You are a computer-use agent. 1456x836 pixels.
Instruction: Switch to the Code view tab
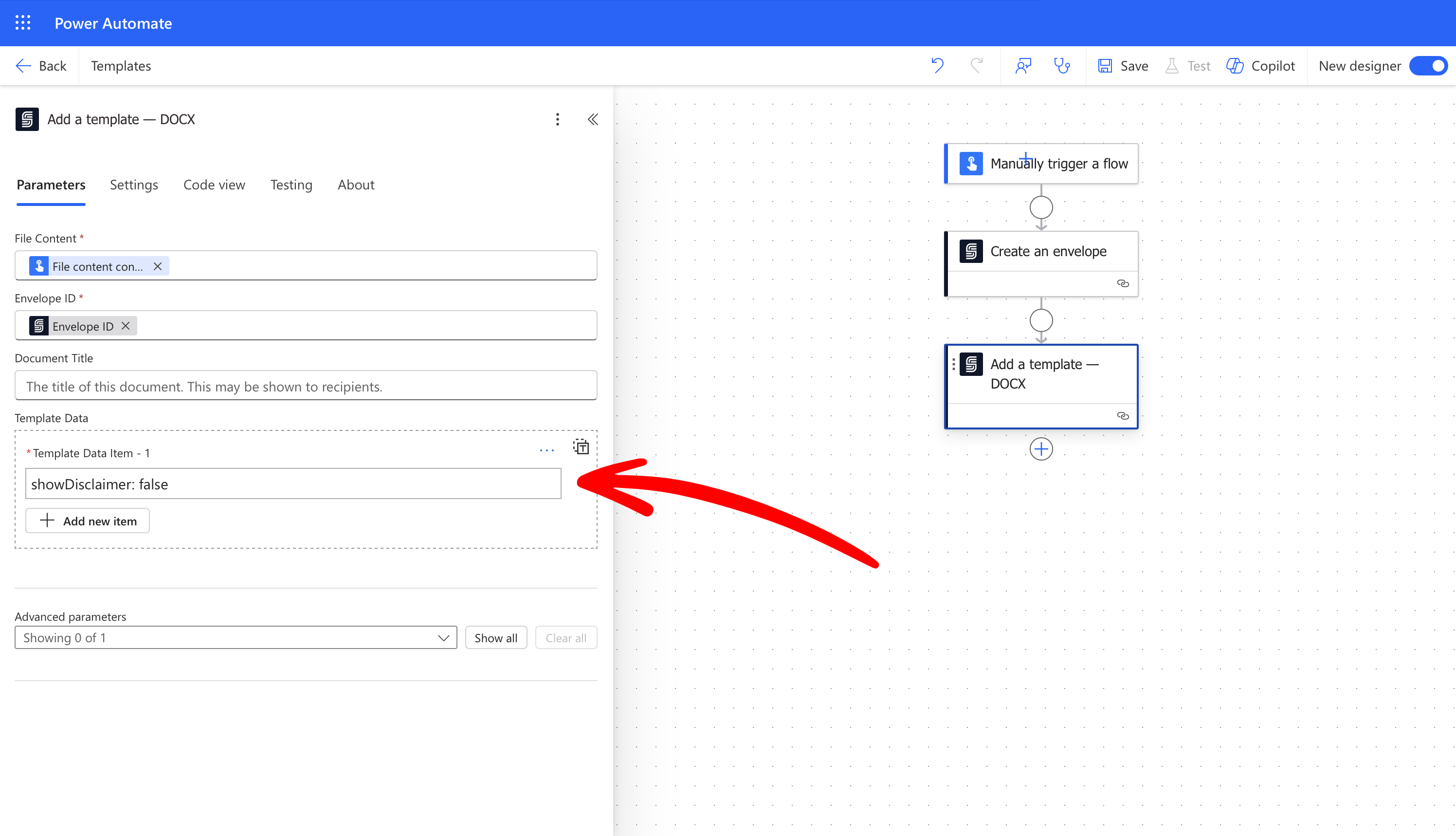coord(214,185)
